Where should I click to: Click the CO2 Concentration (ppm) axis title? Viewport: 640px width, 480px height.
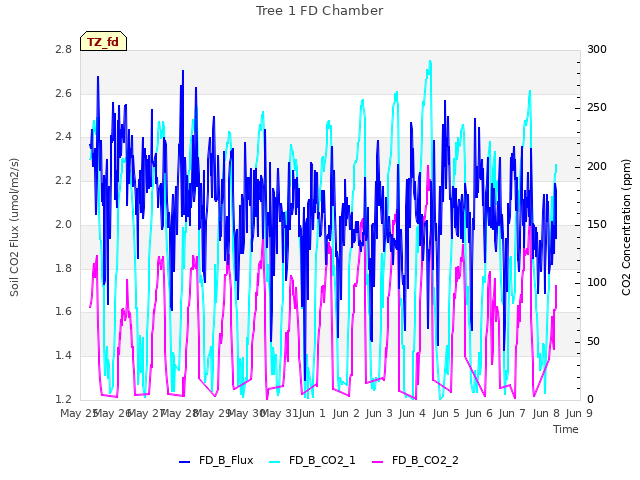pos(626,227)
